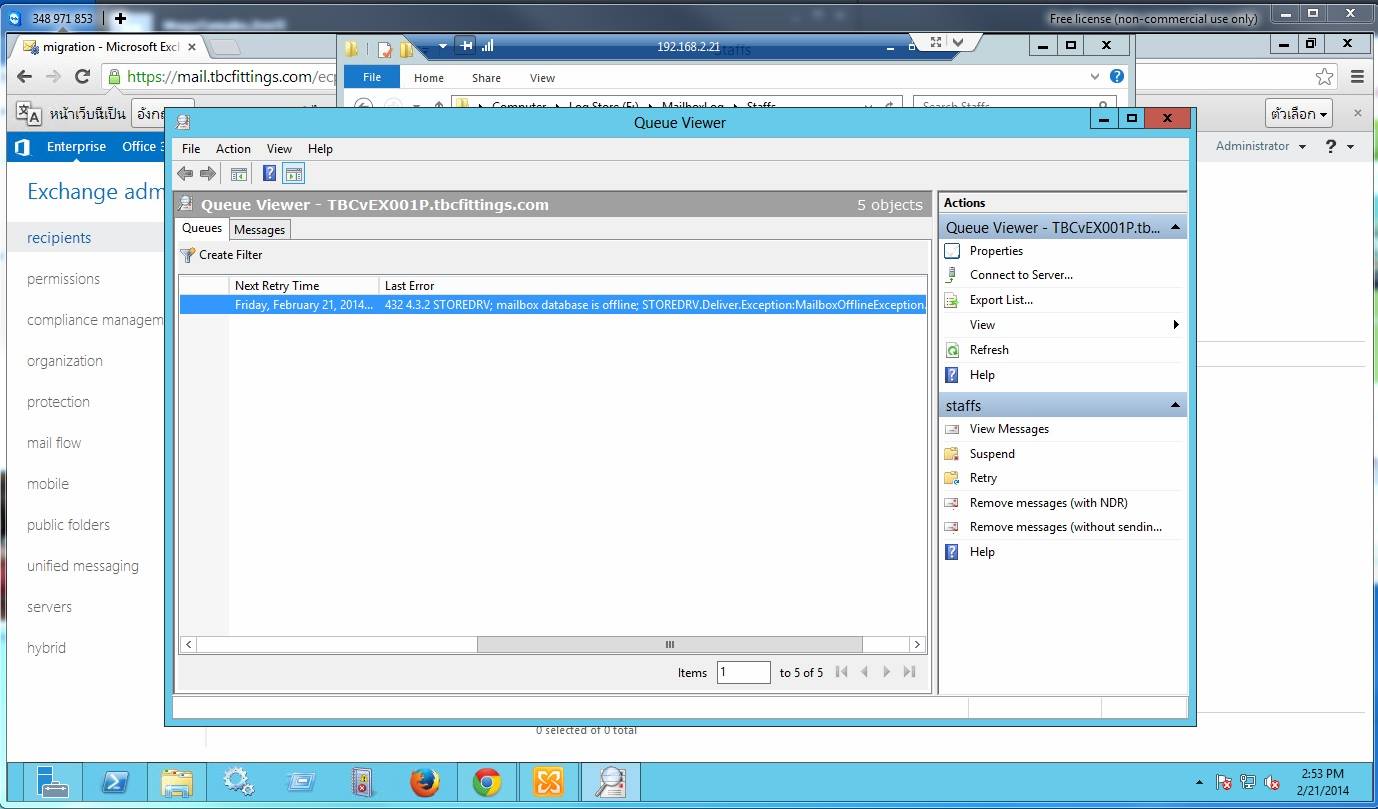
Task: Open protection in Exchange admin center sidebar
Action: tap(58, 402)
